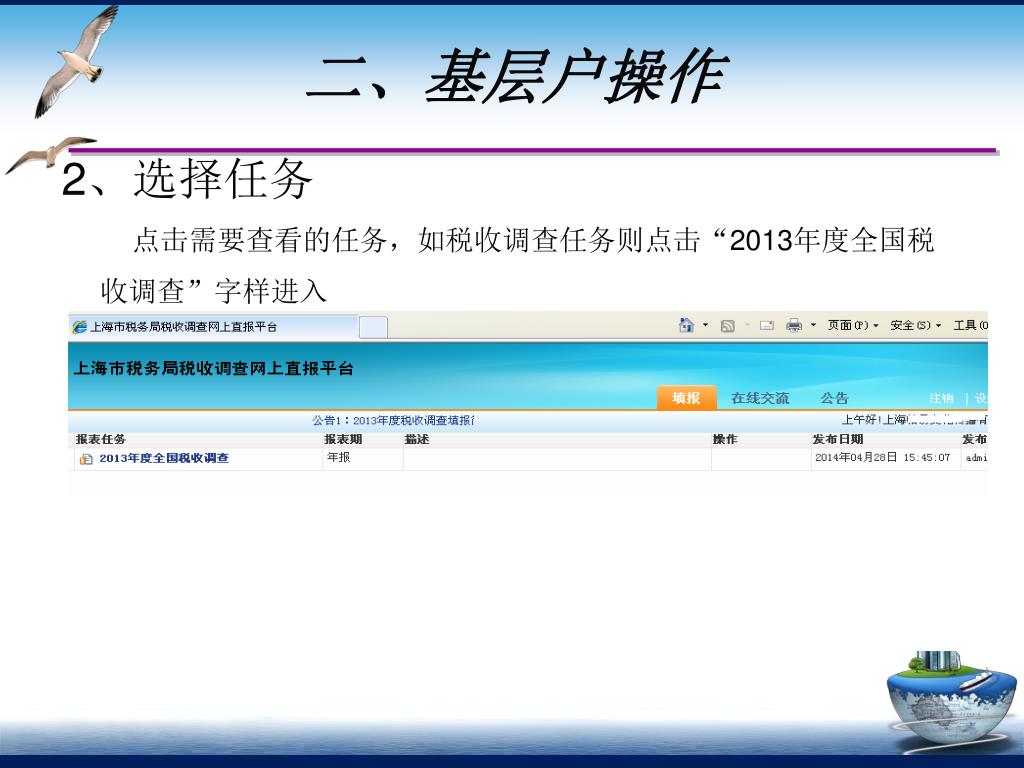Switch to the 在线交流 tab
The width and height of the screenshot is (1024, 768).
point(760,398)
